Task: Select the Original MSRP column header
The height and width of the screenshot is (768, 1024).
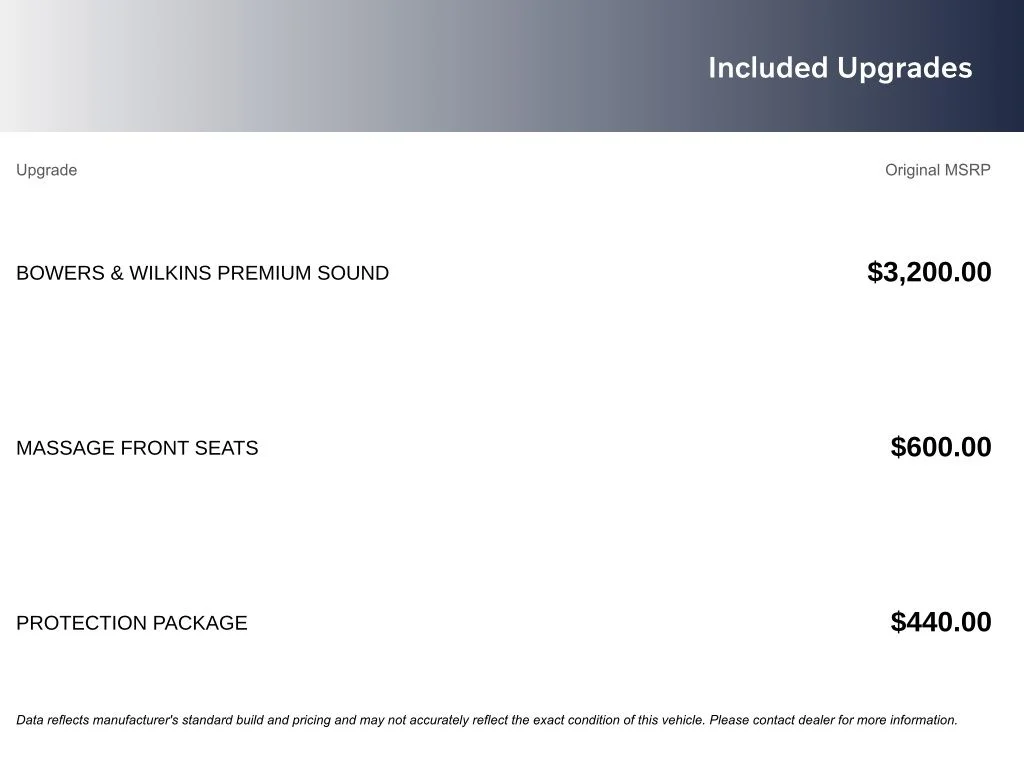Action: [x=937, y=170]
